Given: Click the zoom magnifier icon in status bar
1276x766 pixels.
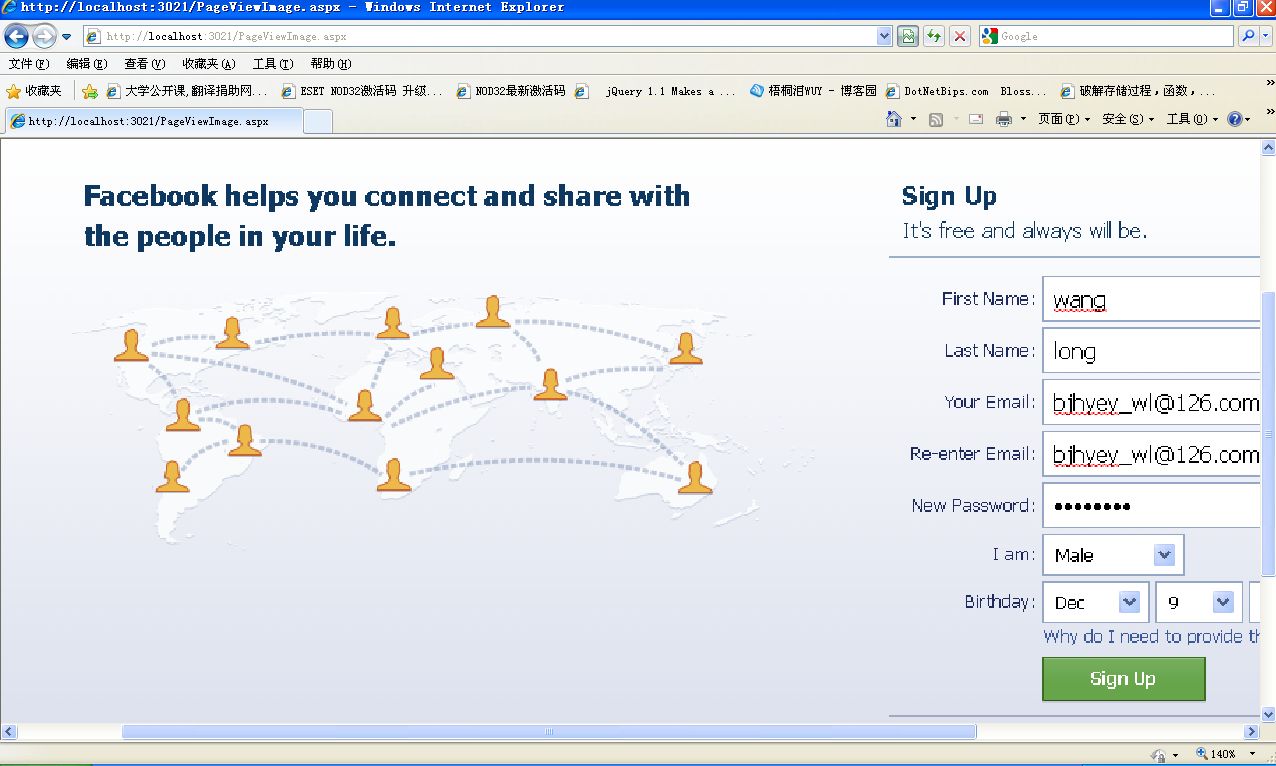Looking at the screenshot, I should 1203,754.
